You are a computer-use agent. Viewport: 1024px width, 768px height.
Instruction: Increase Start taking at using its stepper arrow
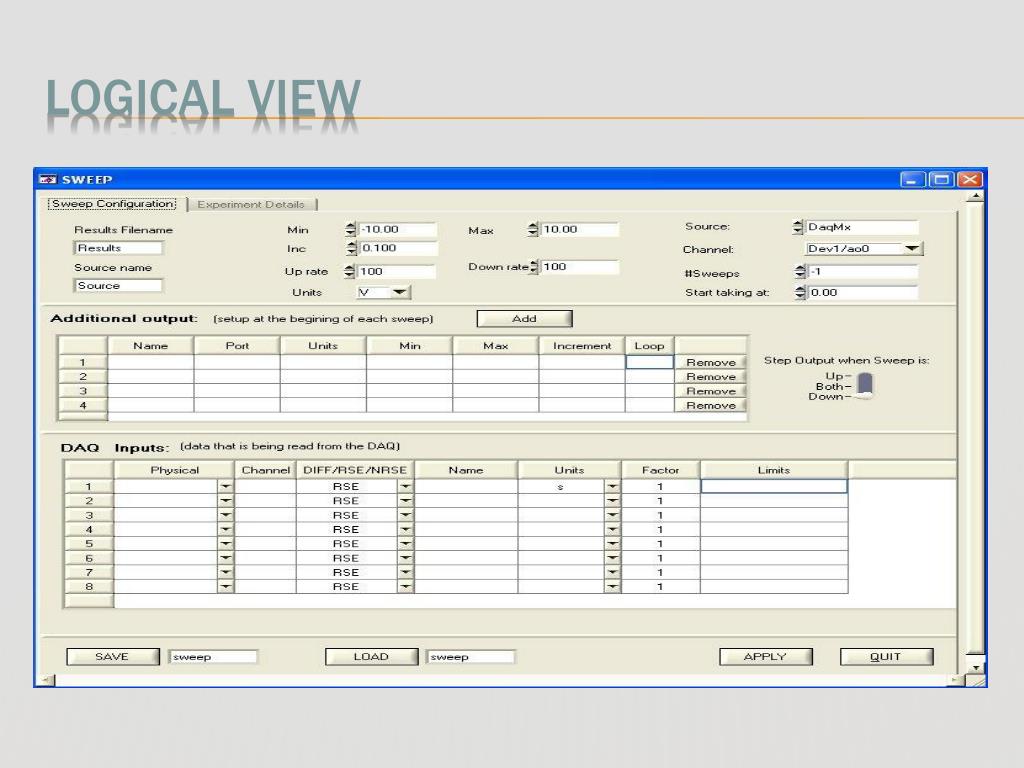pyautogui.click(x=799, y=288)
